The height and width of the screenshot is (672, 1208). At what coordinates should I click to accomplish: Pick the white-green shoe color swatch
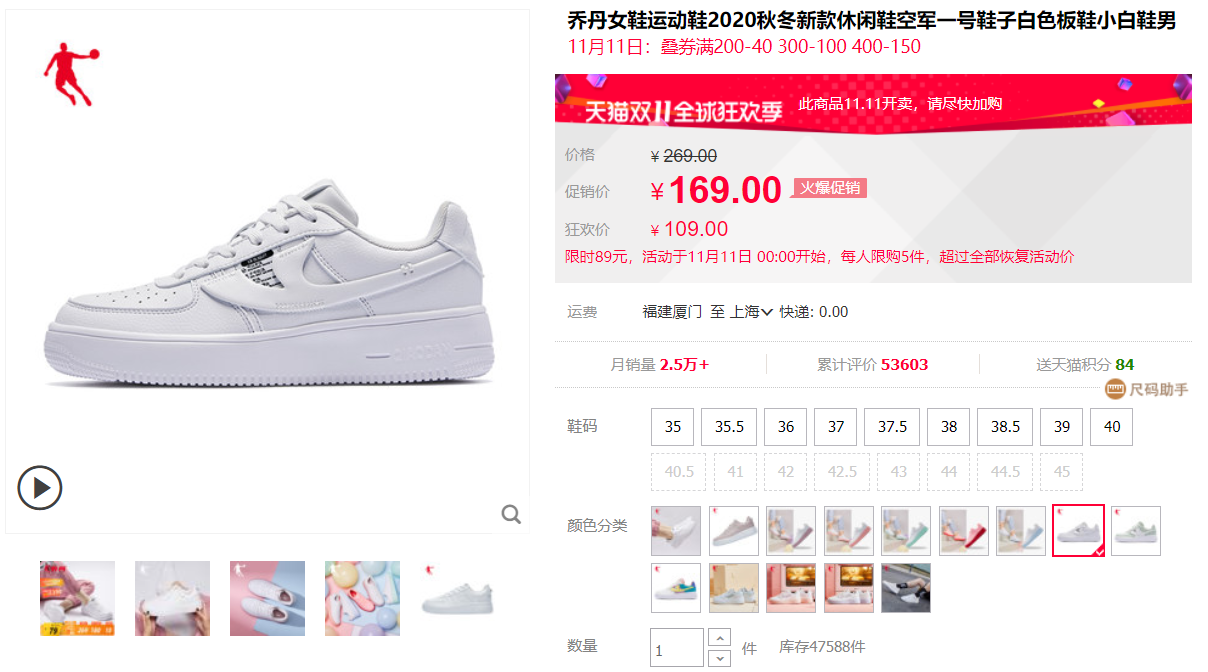click(x=1136, y=531)
